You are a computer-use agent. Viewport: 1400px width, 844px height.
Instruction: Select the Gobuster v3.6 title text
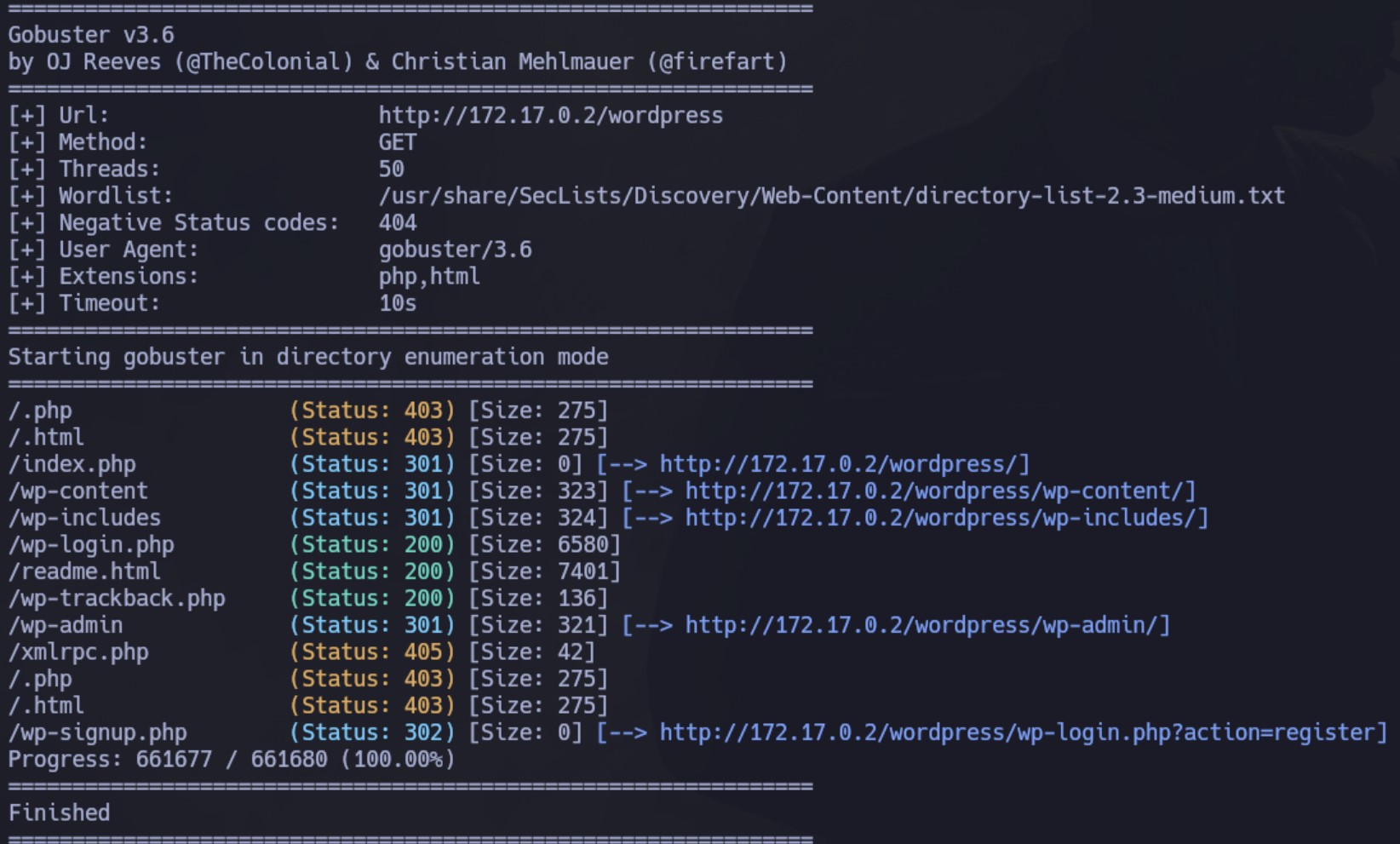(x=91, y=35)
